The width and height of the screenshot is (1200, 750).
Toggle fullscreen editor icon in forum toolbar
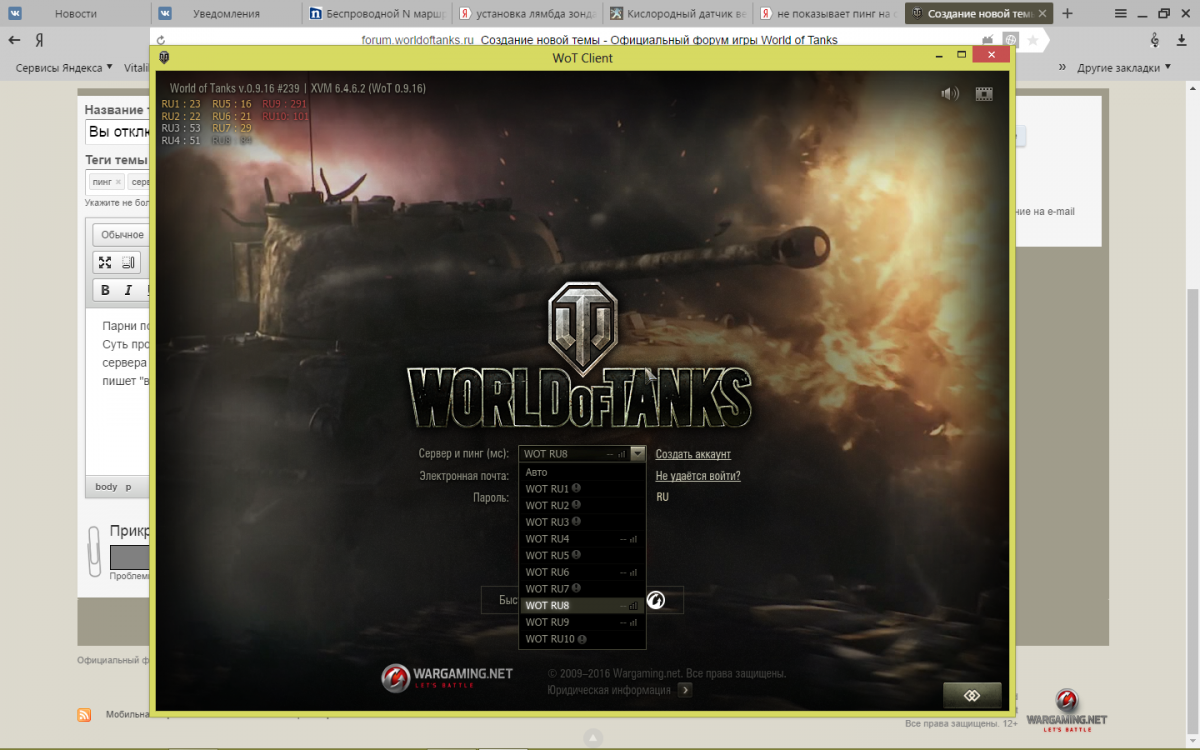[x=105, y=262]
